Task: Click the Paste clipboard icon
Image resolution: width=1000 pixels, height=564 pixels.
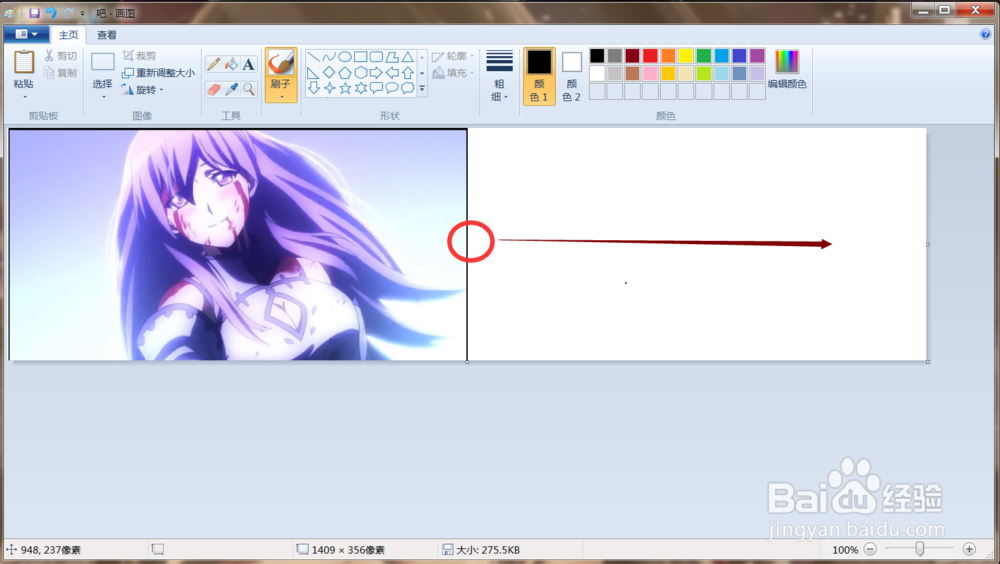Action: (24, 63)
